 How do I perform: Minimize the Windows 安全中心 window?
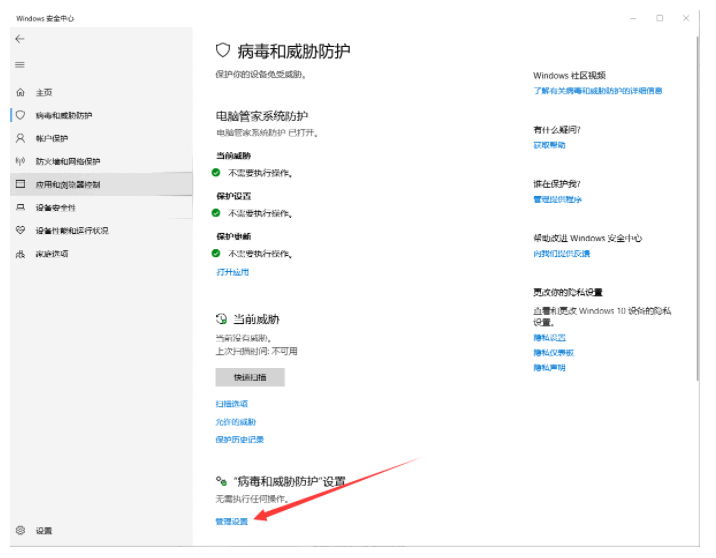[x=633, y=18]
